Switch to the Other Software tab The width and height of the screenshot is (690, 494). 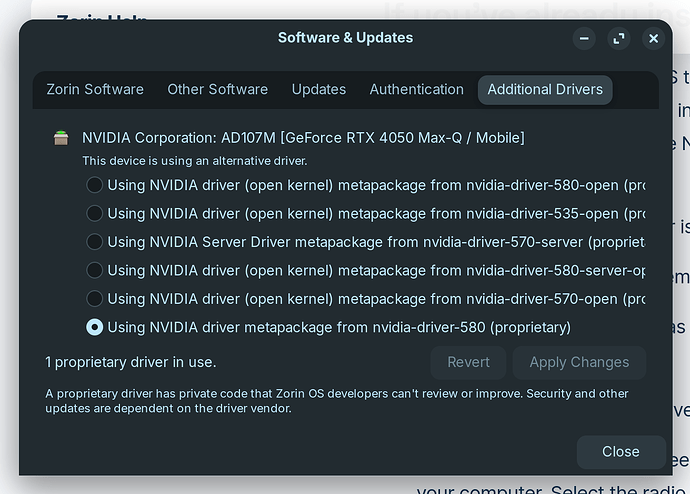tap(217, 89)
